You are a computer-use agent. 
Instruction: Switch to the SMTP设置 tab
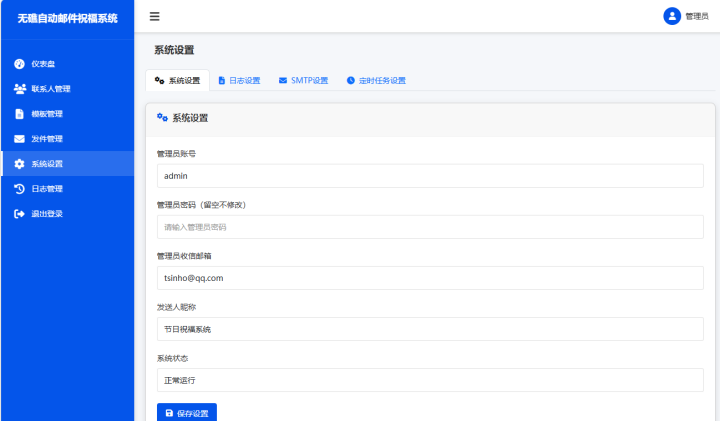point(303,80)
